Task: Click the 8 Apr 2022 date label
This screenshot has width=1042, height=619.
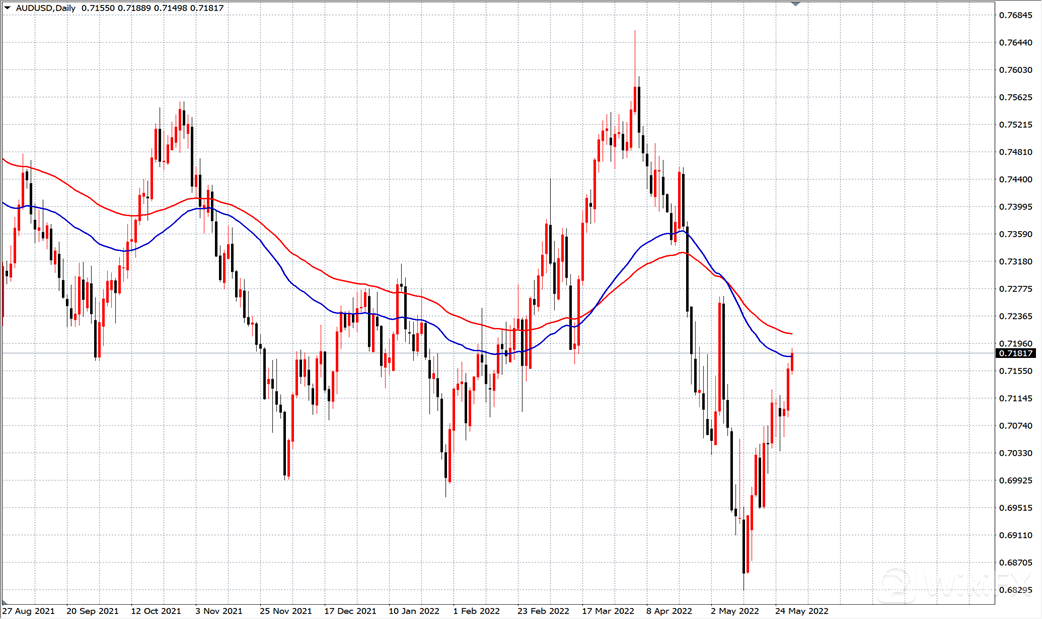Action: (671, 609)
